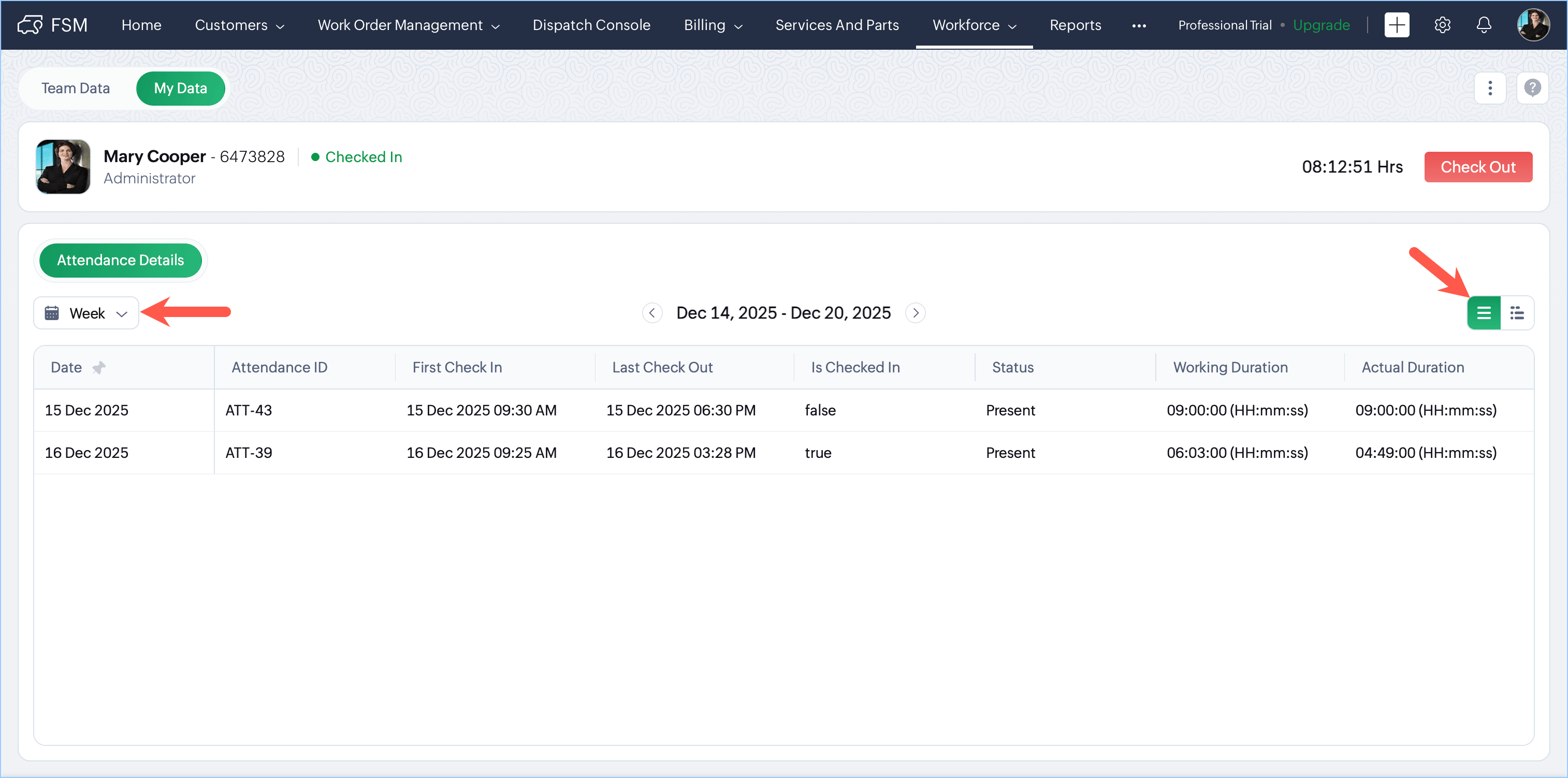Open the Week period dropdown
Screen dimensions: 1568x778
click(86, 313)
